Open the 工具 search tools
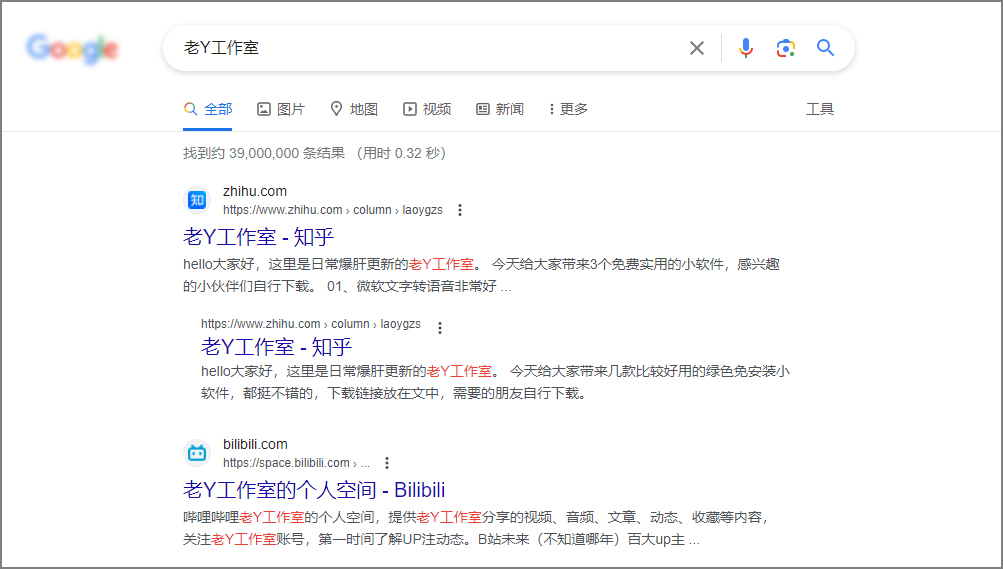 coord(819,109)
